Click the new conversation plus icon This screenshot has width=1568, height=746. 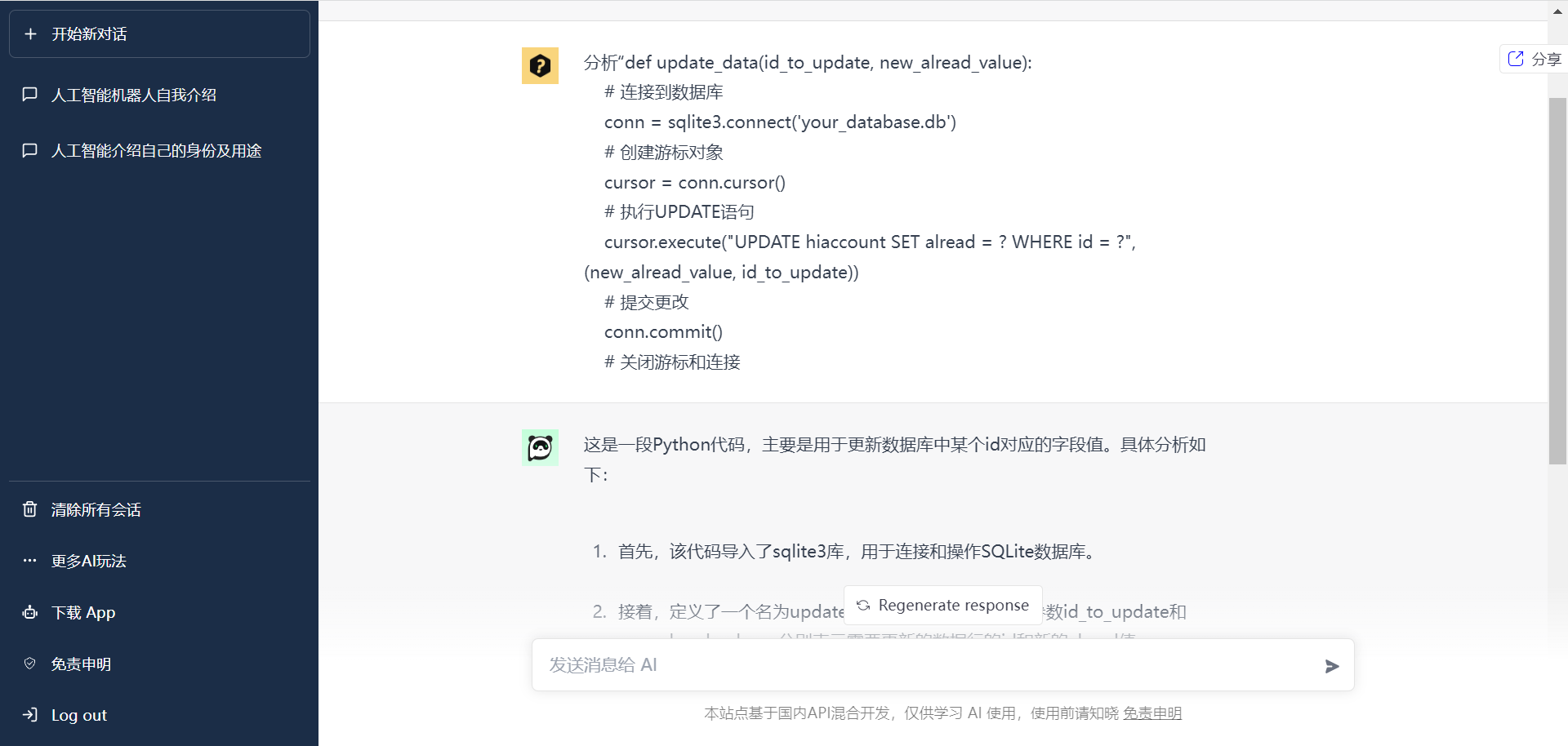tap(30, 33)
